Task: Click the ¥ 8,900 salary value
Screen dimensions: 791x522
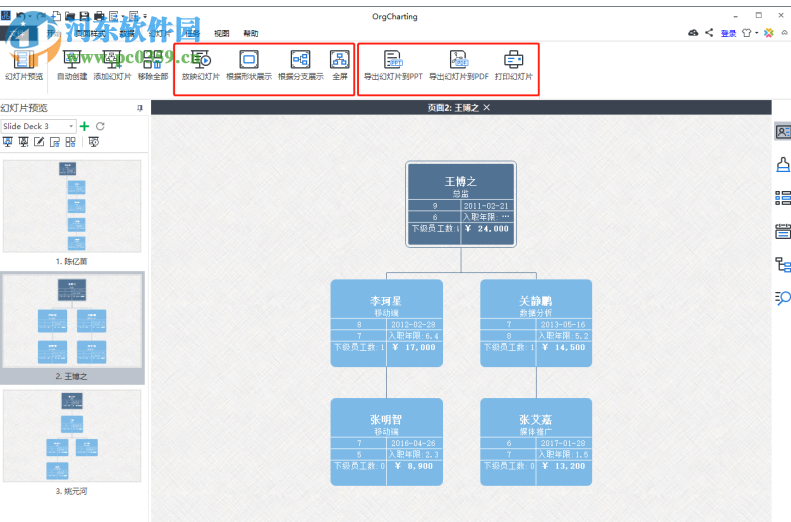Action: click(414, 467)
